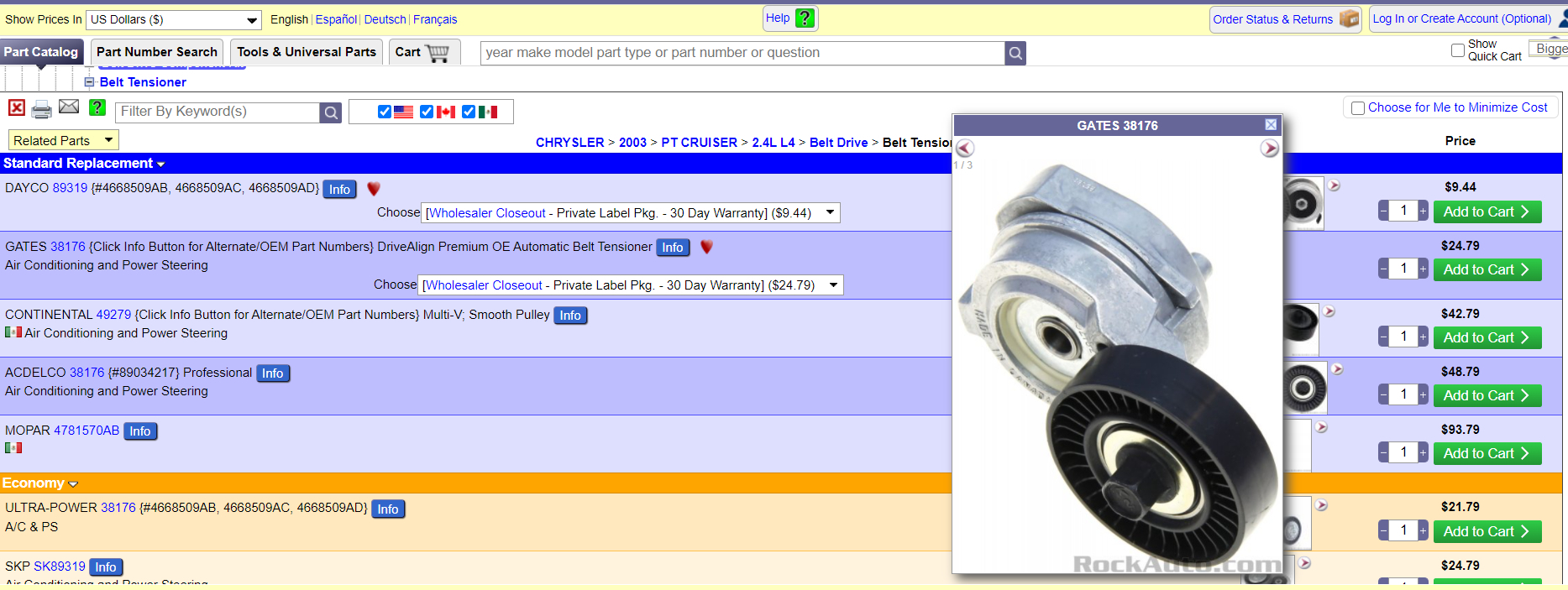Click PT CRUISER breadcrumb link

(699, 143)
